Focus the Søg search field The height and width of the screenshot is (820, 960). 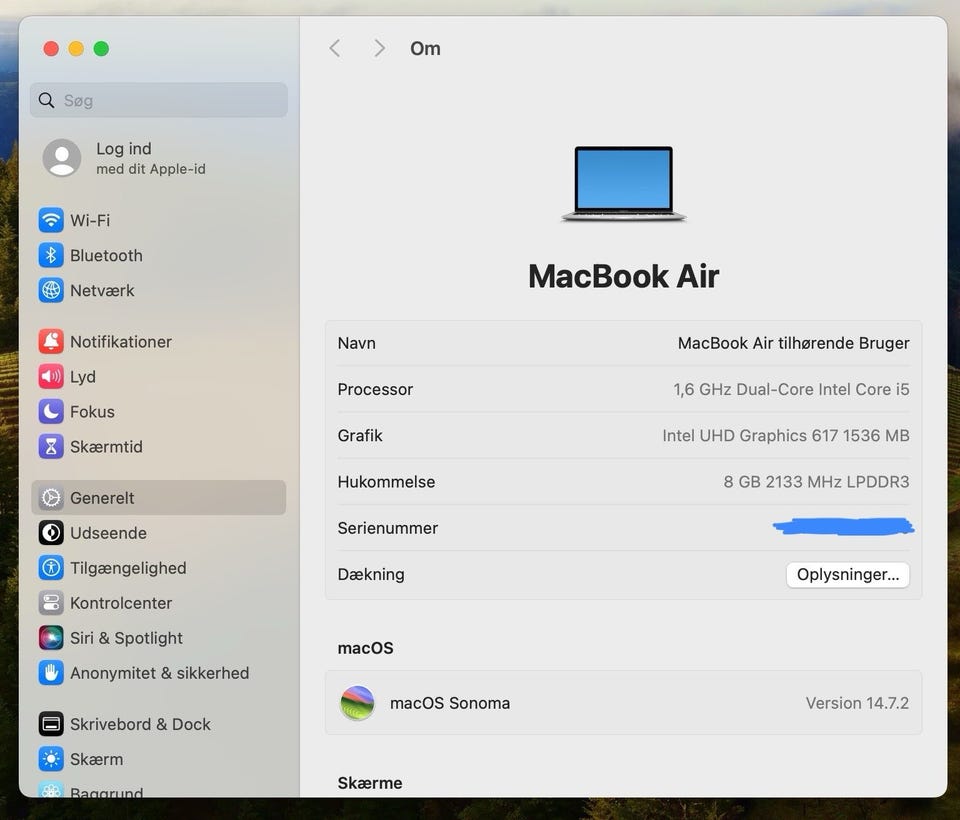[159, 100]
